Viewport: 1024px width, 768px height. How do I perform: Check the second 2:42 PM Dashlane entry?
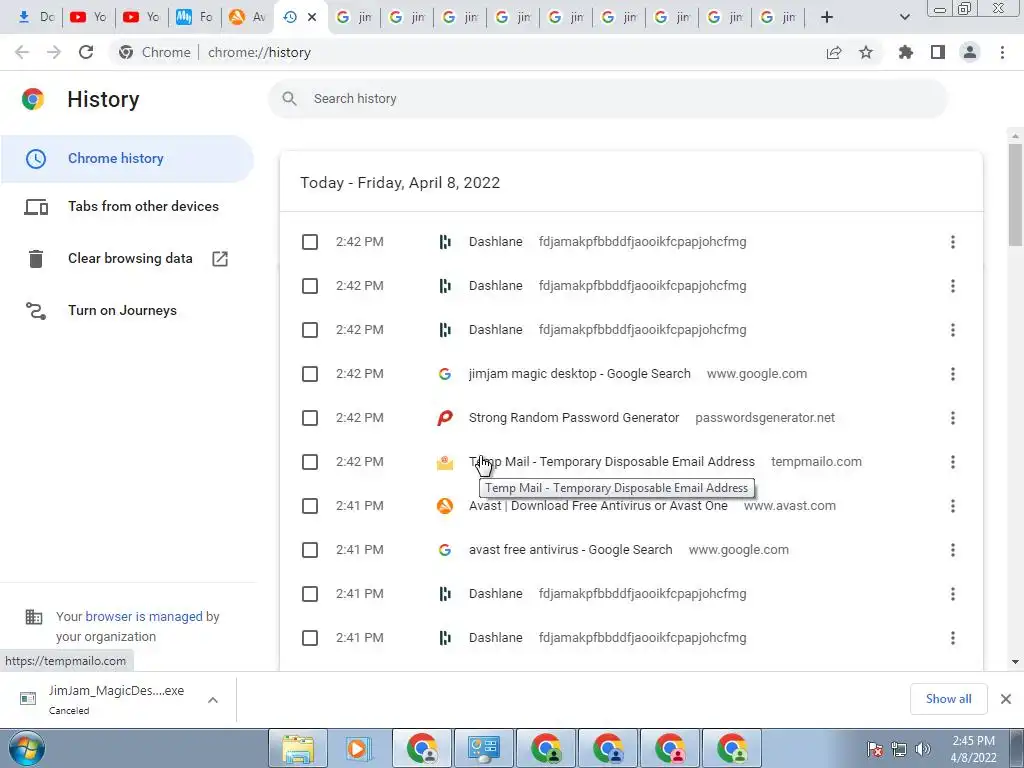310,286
